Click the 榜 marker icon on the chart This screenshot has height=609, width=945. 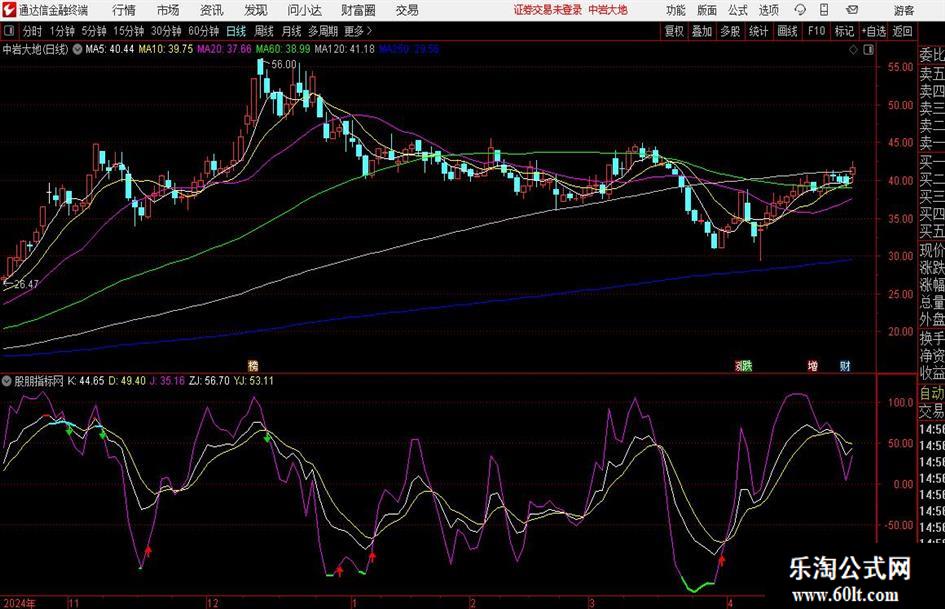pos(253,365)
